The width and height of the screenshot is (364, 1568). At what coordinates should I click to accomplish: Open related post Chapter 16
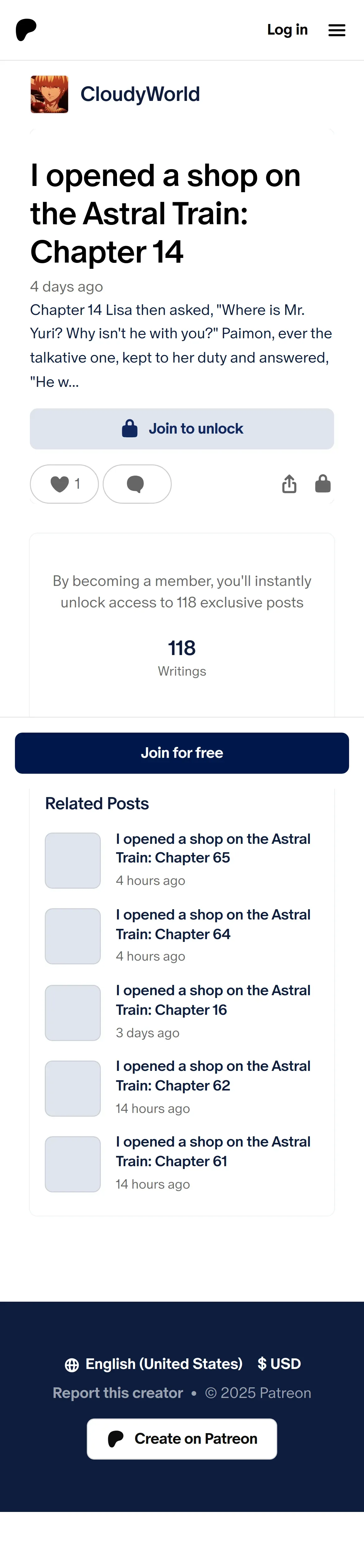[x=213, y=1000]
